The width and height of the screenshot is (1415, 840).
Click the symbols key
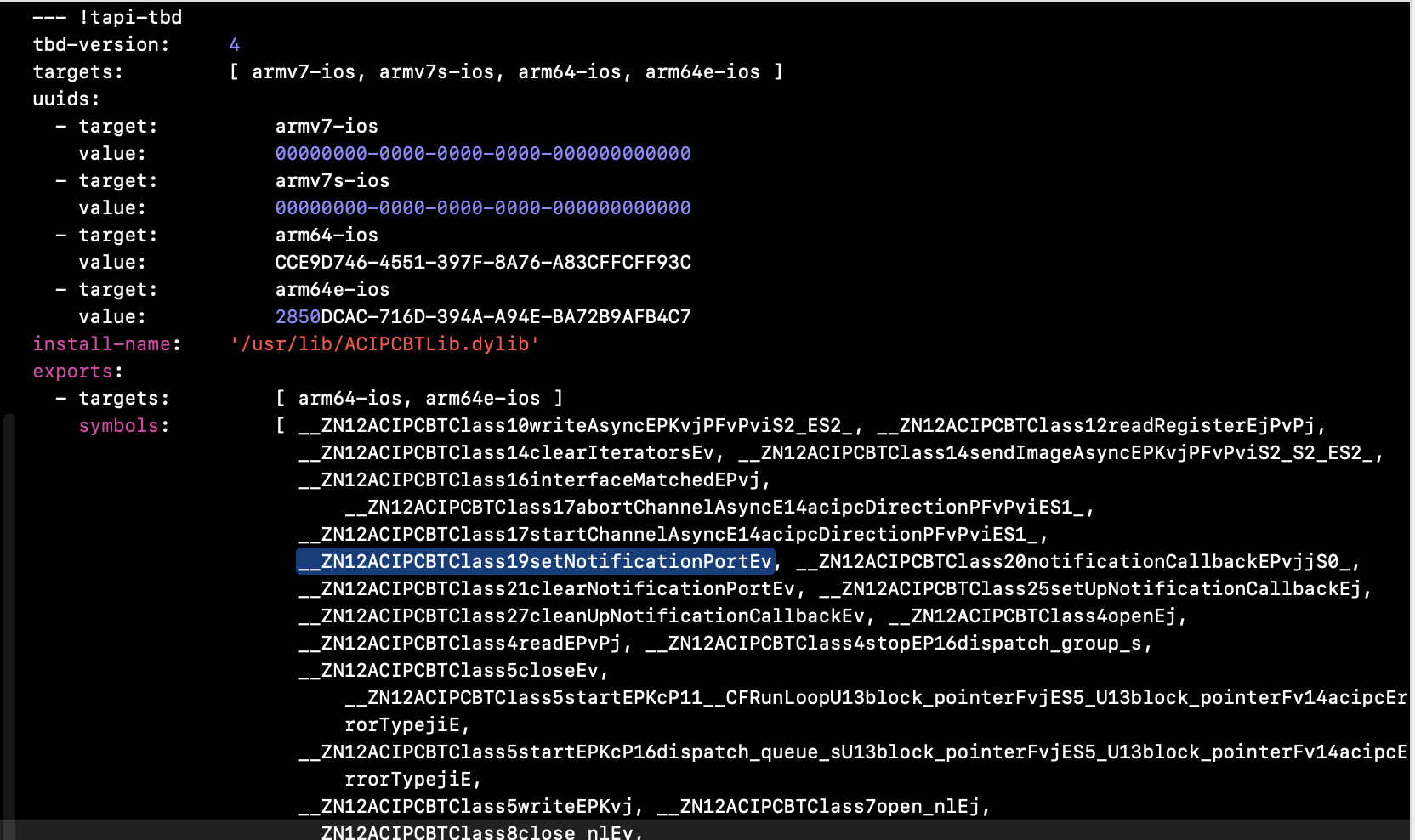(119, 425)
